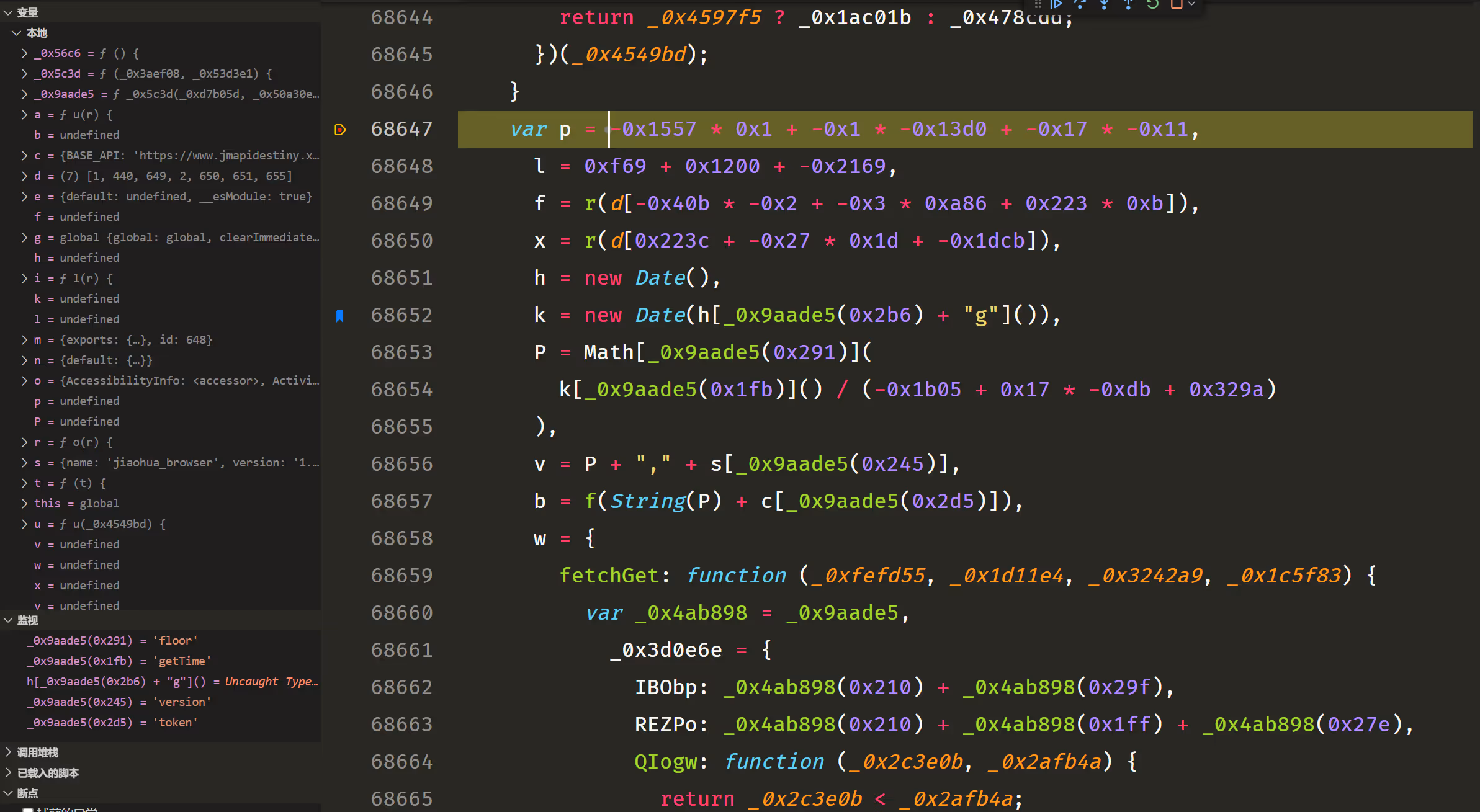Click line number 68644 in gutter

tap(401, 17)
